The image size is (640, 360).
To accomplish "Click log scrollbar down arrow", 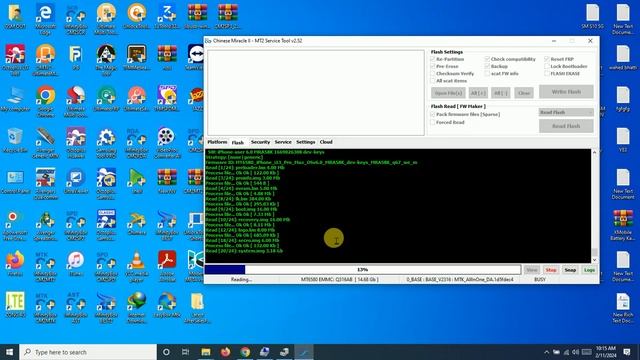I will [x=594, y=260].
